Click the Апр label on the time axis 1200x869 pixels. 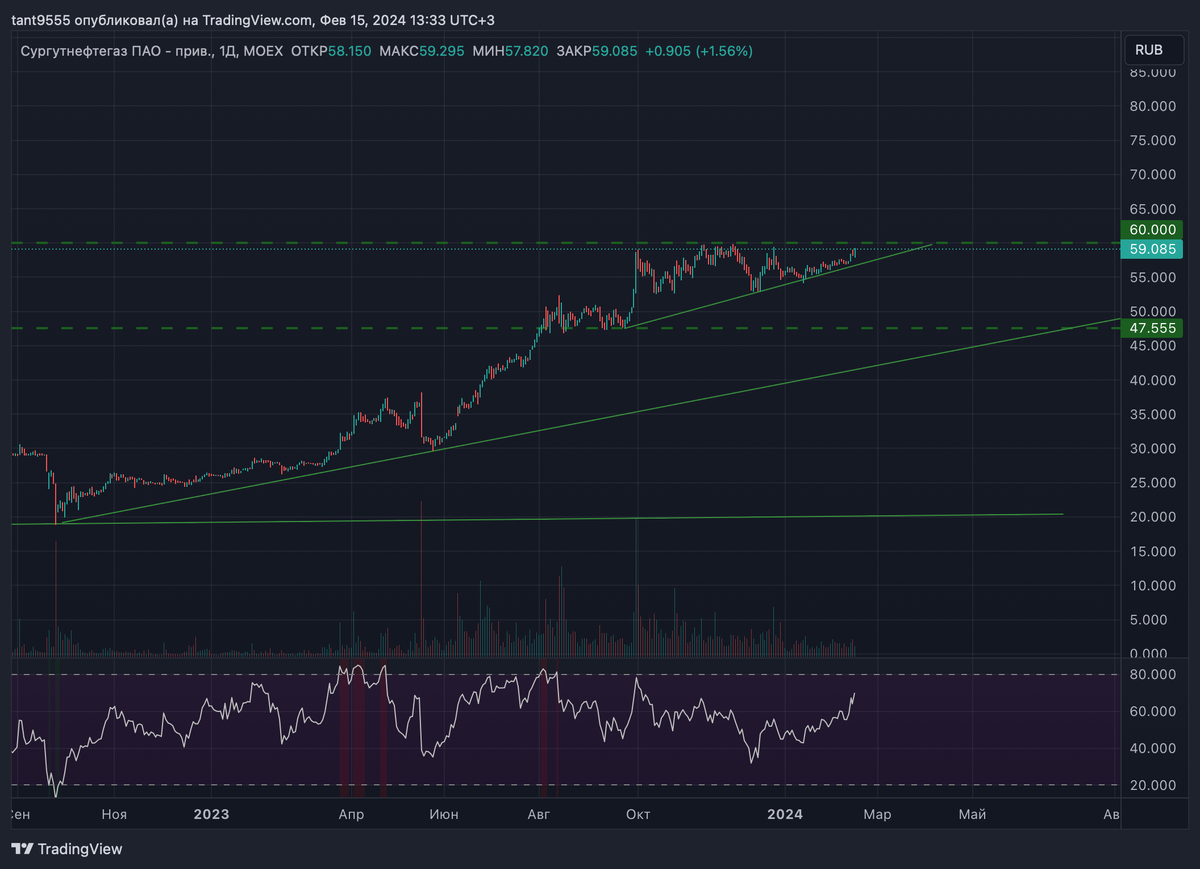pyautogui.click(x=351, y=815)
